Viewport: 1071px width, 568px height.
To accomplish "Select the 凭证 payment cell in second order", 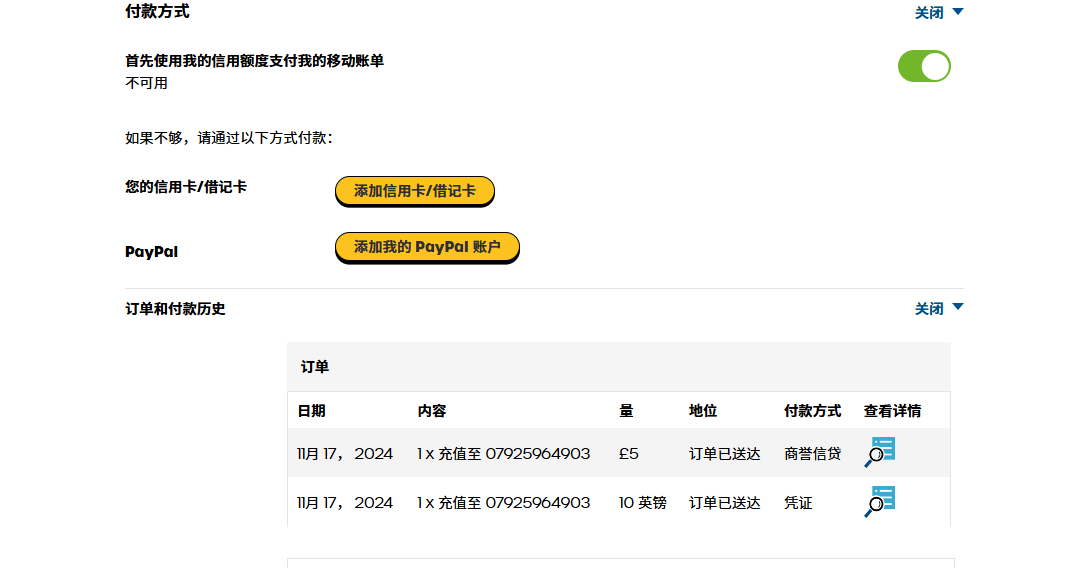I will click(798, 503).
